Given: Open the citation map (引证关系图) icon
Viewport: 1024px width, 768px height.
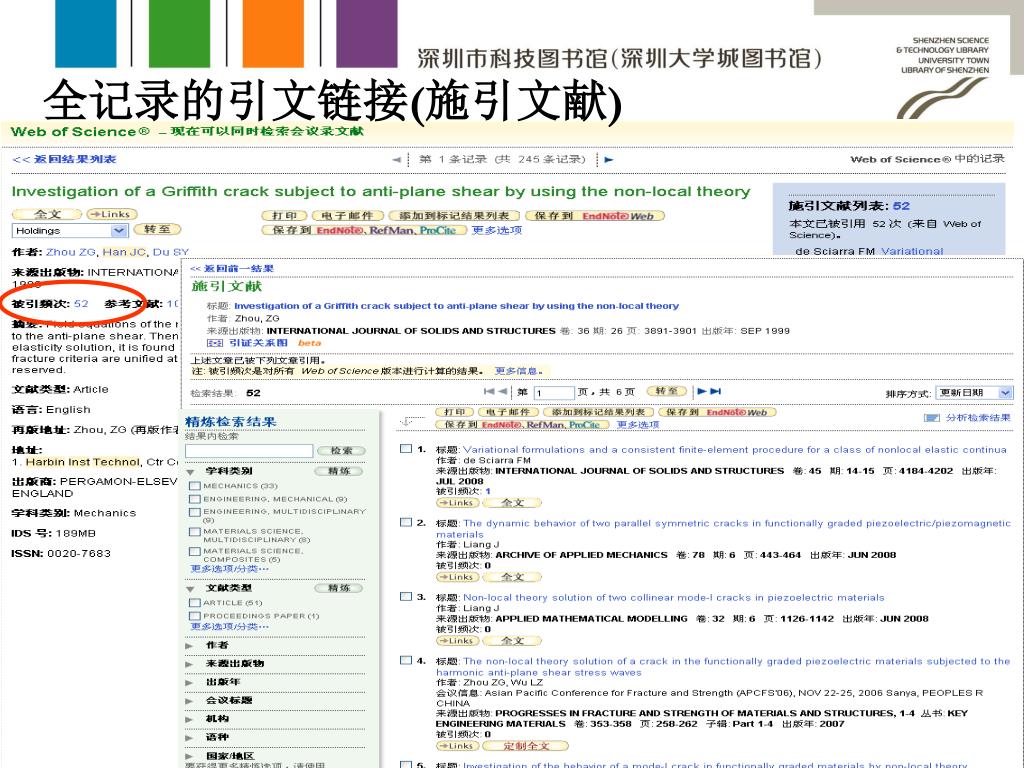Looking at the screenshot, I should 213,343.
